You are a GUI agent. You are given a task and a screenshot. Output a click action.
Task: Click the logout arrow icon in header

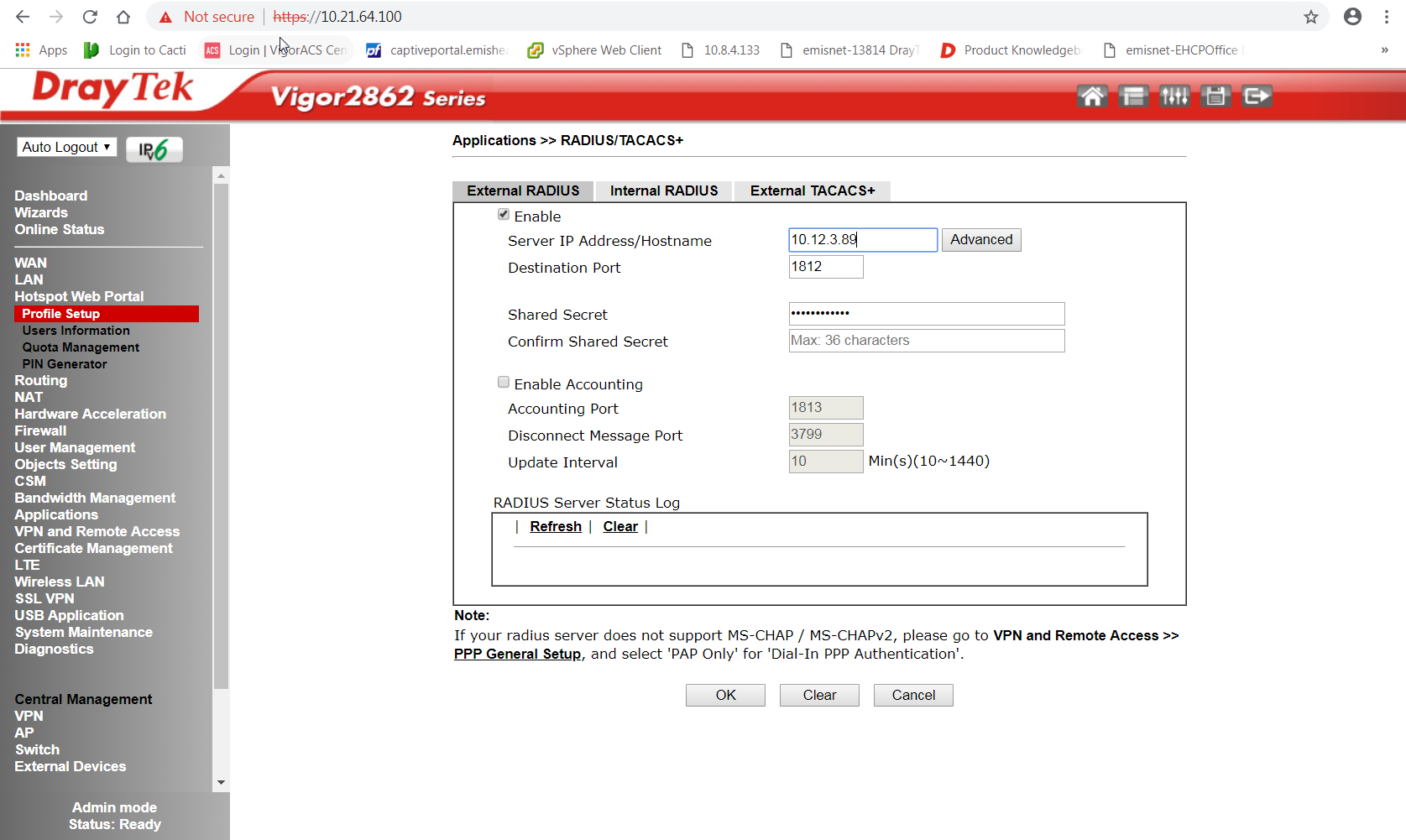1257,97
